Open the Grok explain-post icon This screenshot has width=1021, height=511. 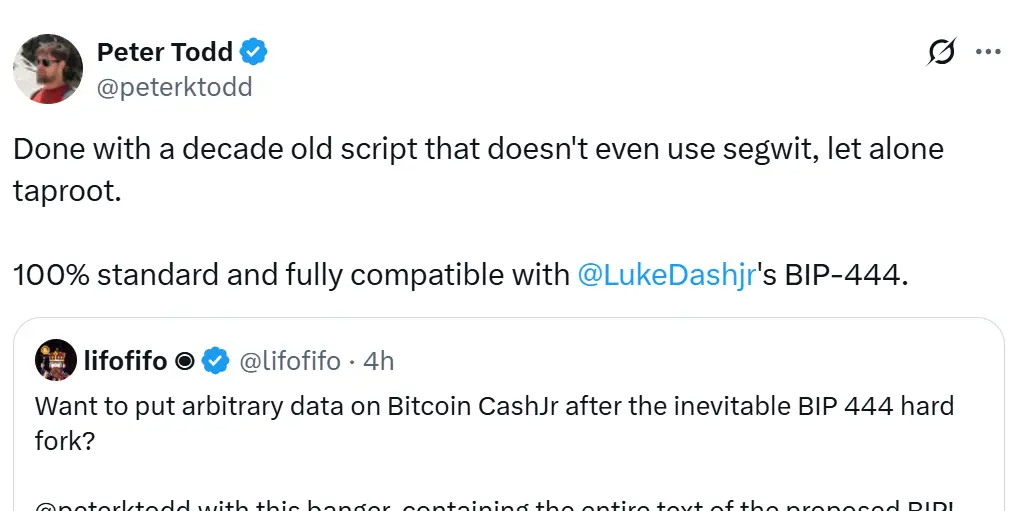pyautogui.click(x=941, y=52)
